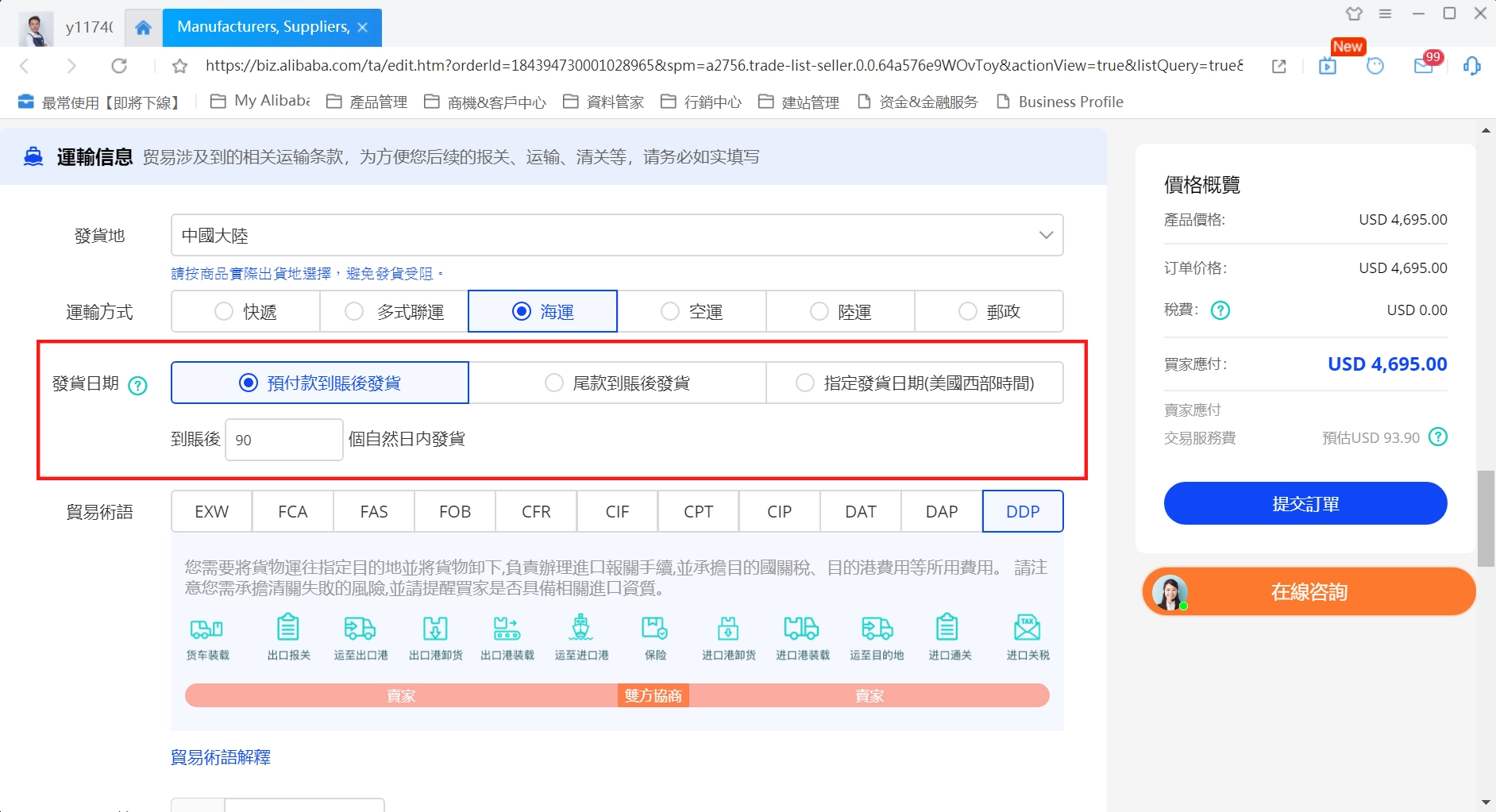
Task: Select the CIF trade term tab
Action: pyautogui.click(x=617, y=511)
